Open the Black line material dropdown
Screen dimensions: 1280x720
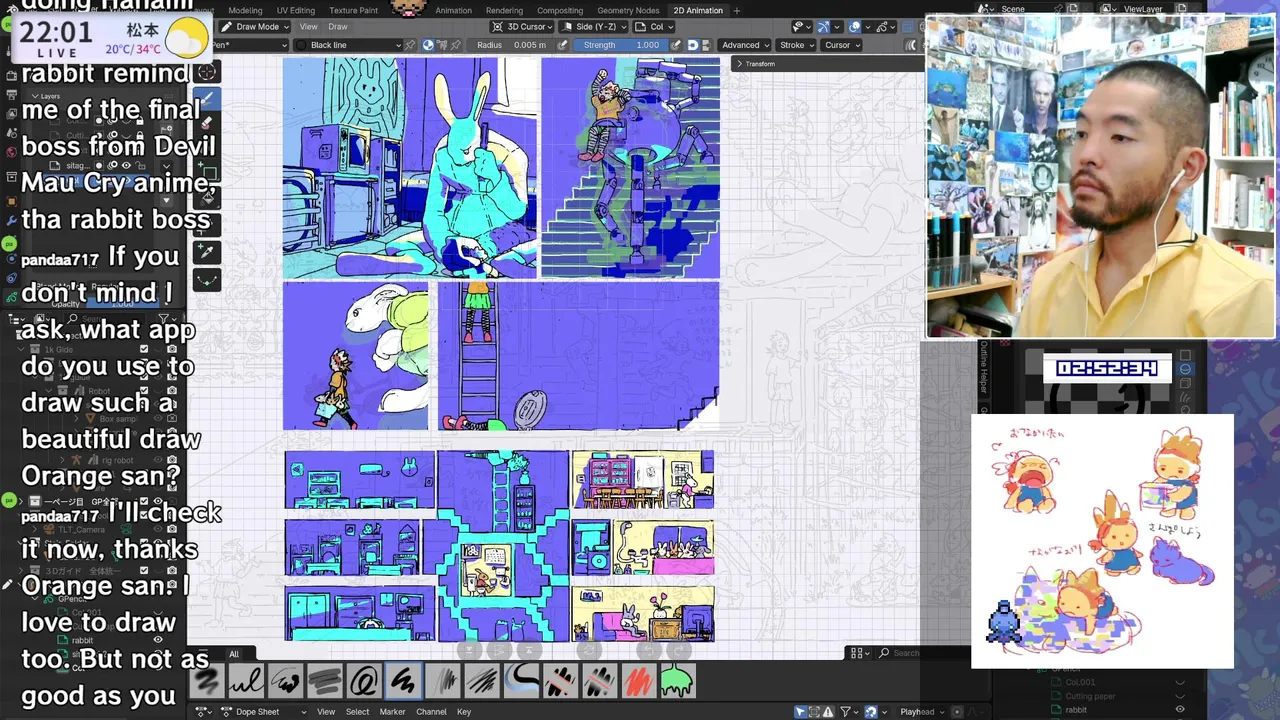click(x=348, y=45)
